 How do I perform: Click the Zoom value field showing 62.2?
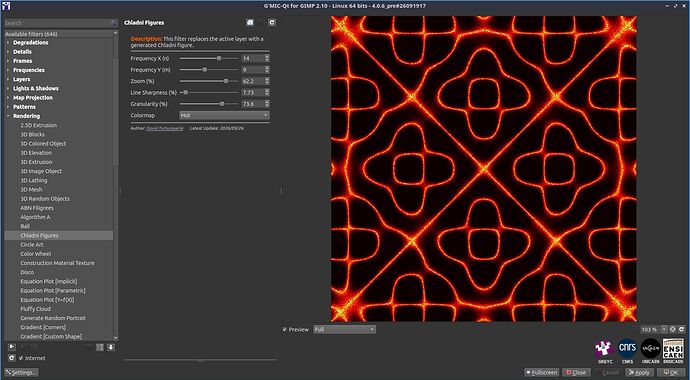253,81
